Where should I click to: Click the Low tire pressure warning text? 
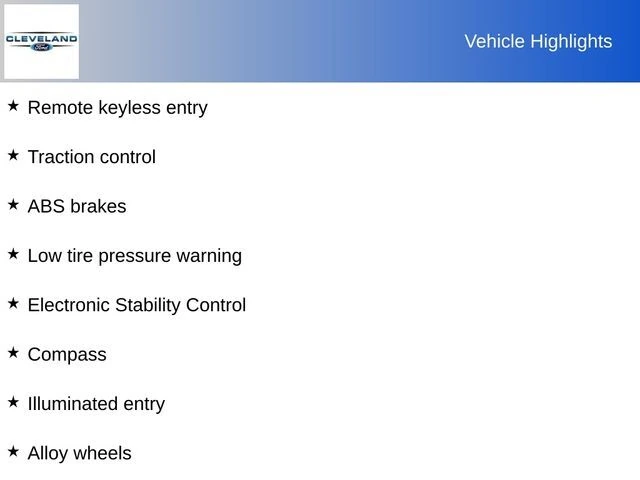click(x=134, y=255)
